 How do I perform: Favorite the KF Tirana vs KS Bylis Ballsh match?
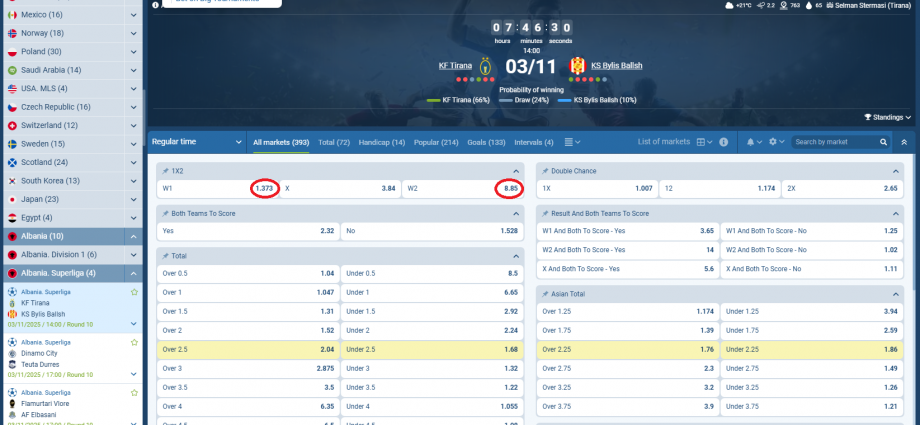tap(134, 292)
